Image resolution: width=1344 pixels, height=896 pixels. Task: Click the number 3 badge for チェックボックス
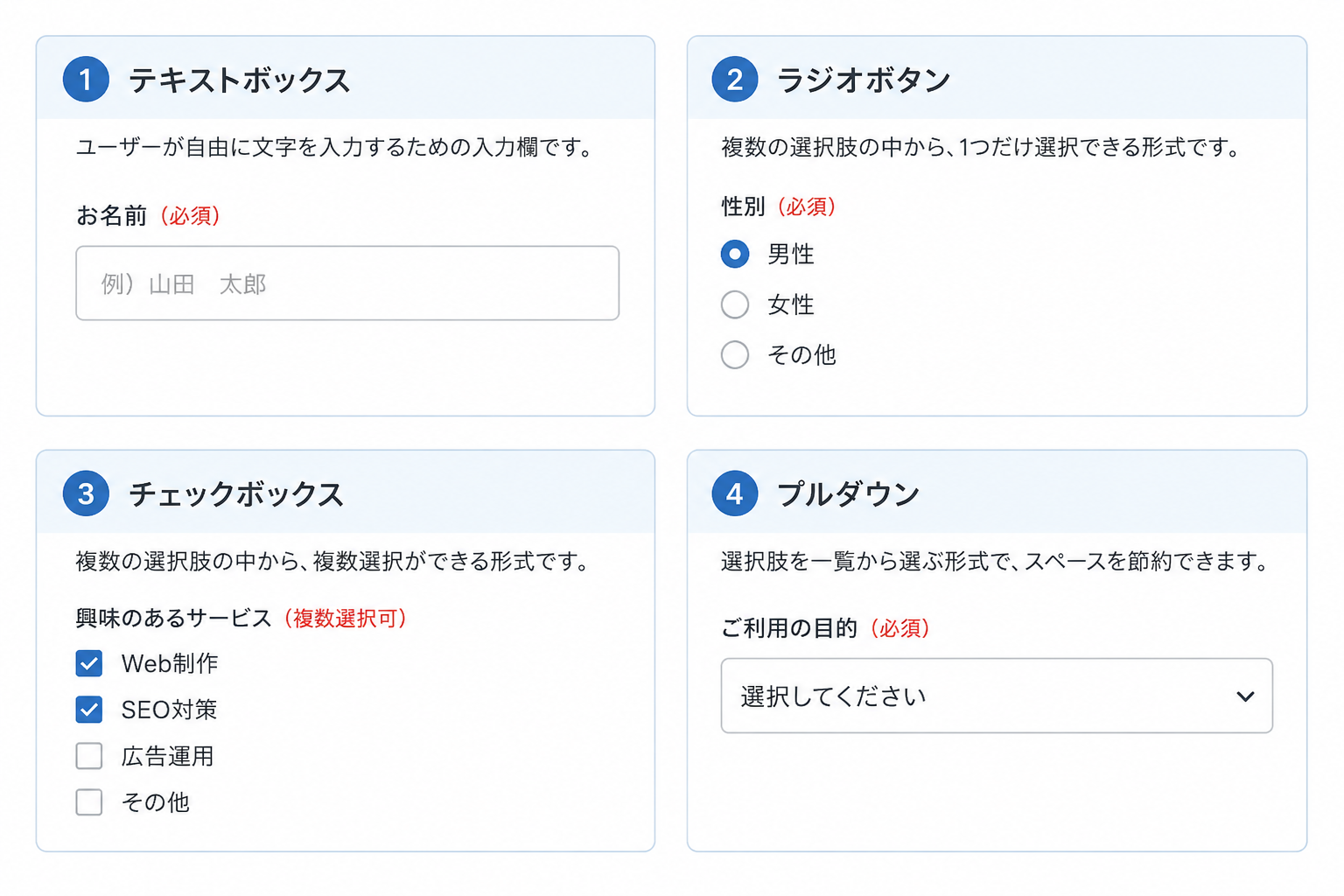[86, 493]
